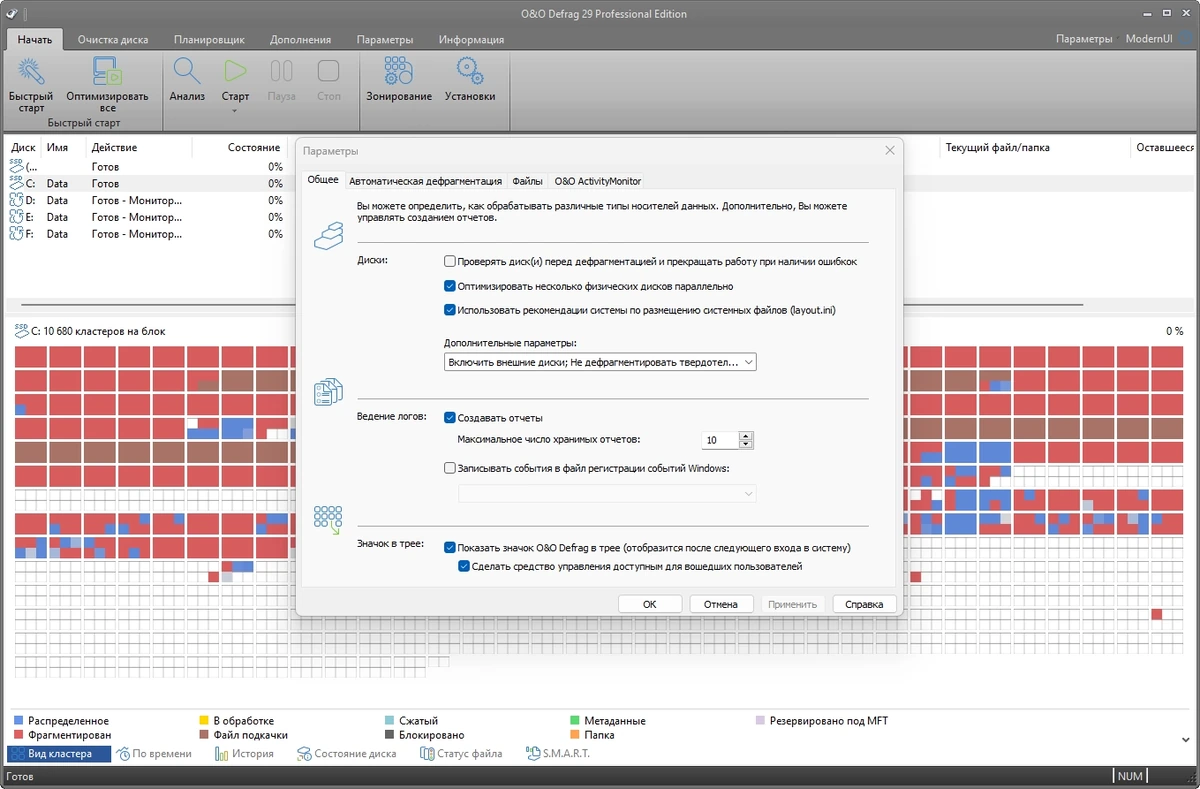
Task: Switch to Автоматическая дефрагментация tab
Action: coord(425,181)
